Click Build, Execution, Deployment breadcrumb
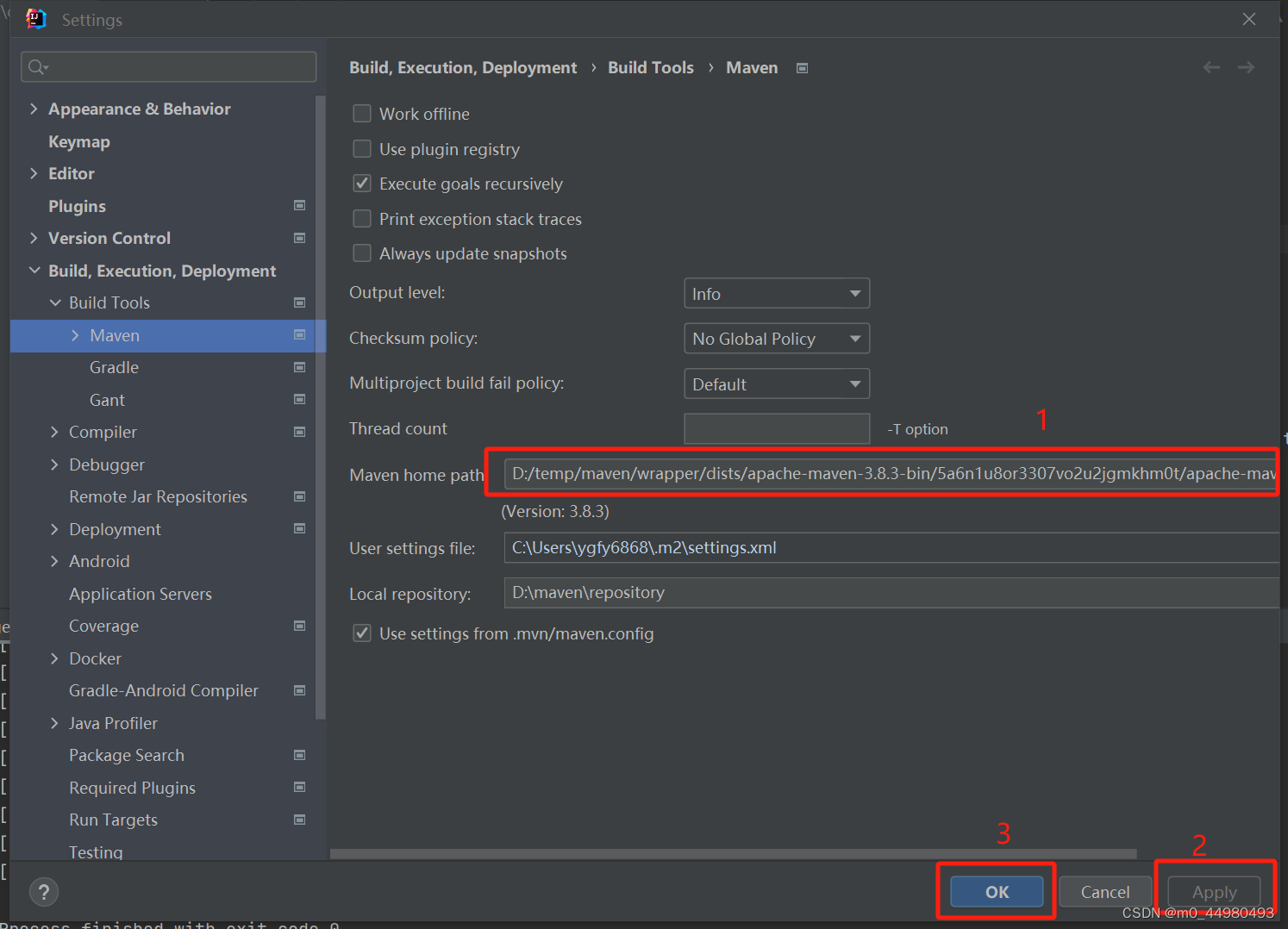Viewport: 1288px width, 929px height. click(463, 67)
